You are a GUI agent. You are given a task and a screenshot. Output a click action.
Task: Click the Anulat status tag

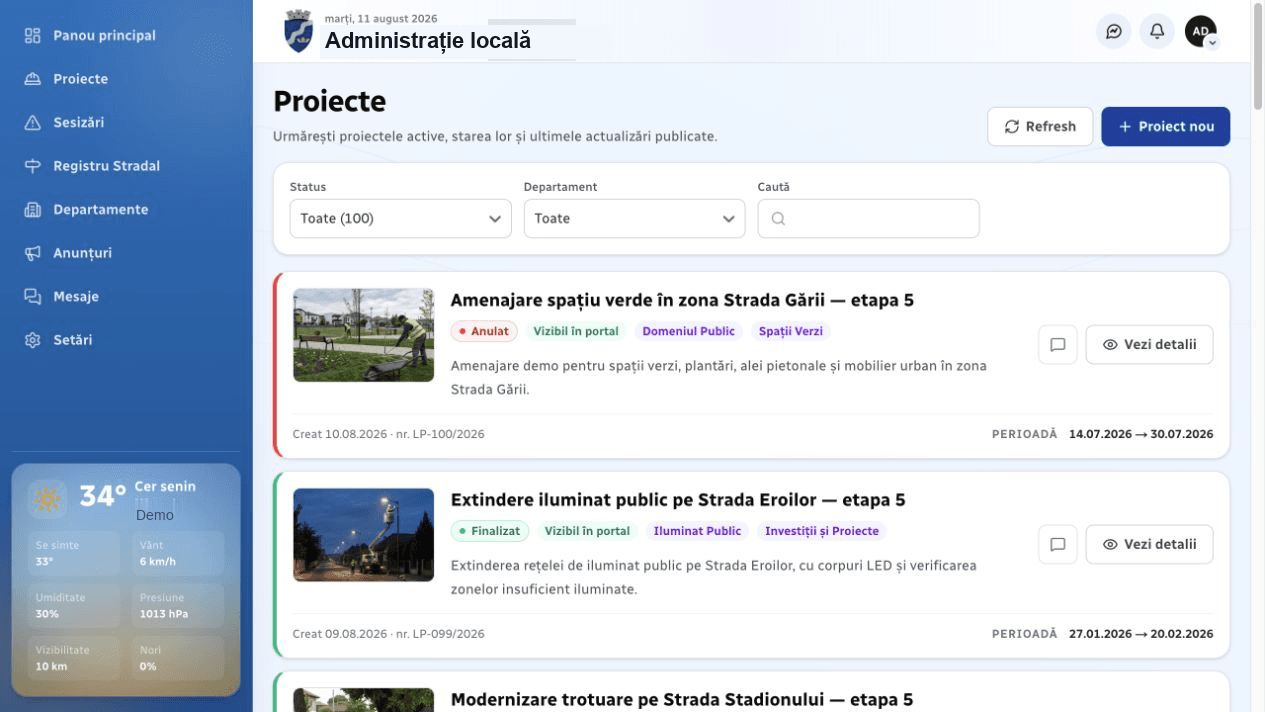click(484, 331)
